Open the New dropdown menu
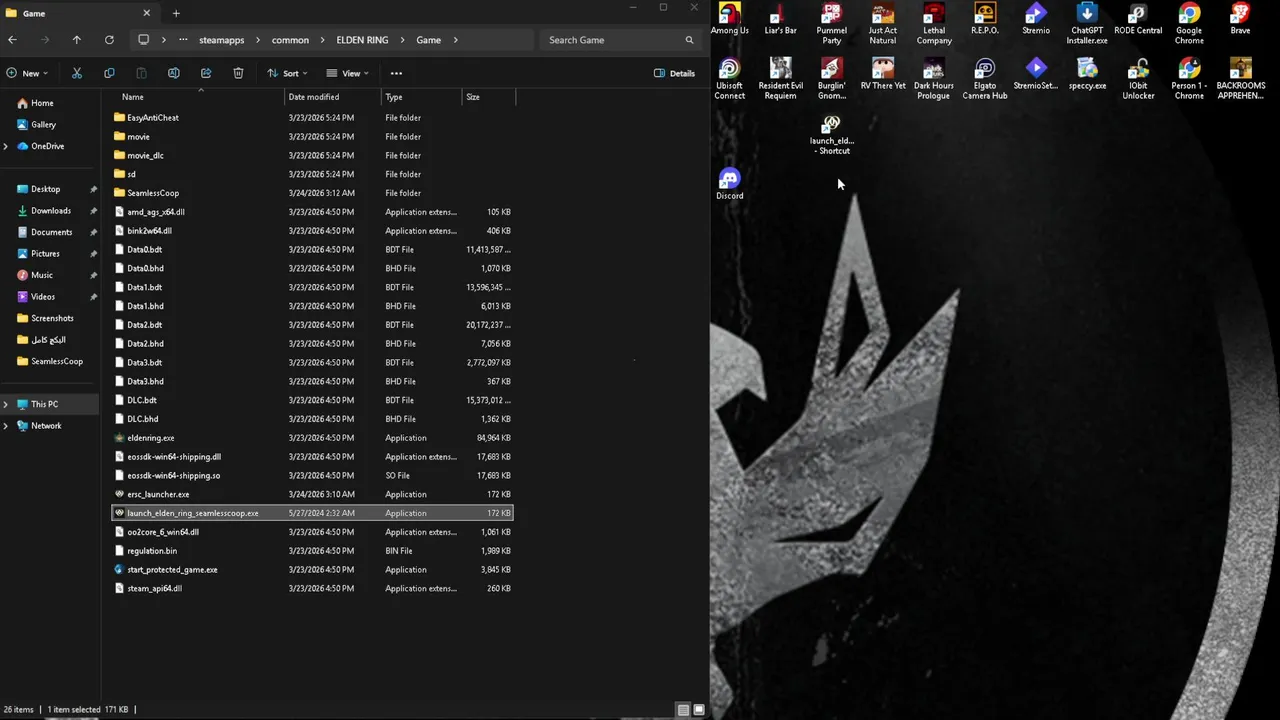The height and width of the screenshot is (720, 1280). click(26, 73)
